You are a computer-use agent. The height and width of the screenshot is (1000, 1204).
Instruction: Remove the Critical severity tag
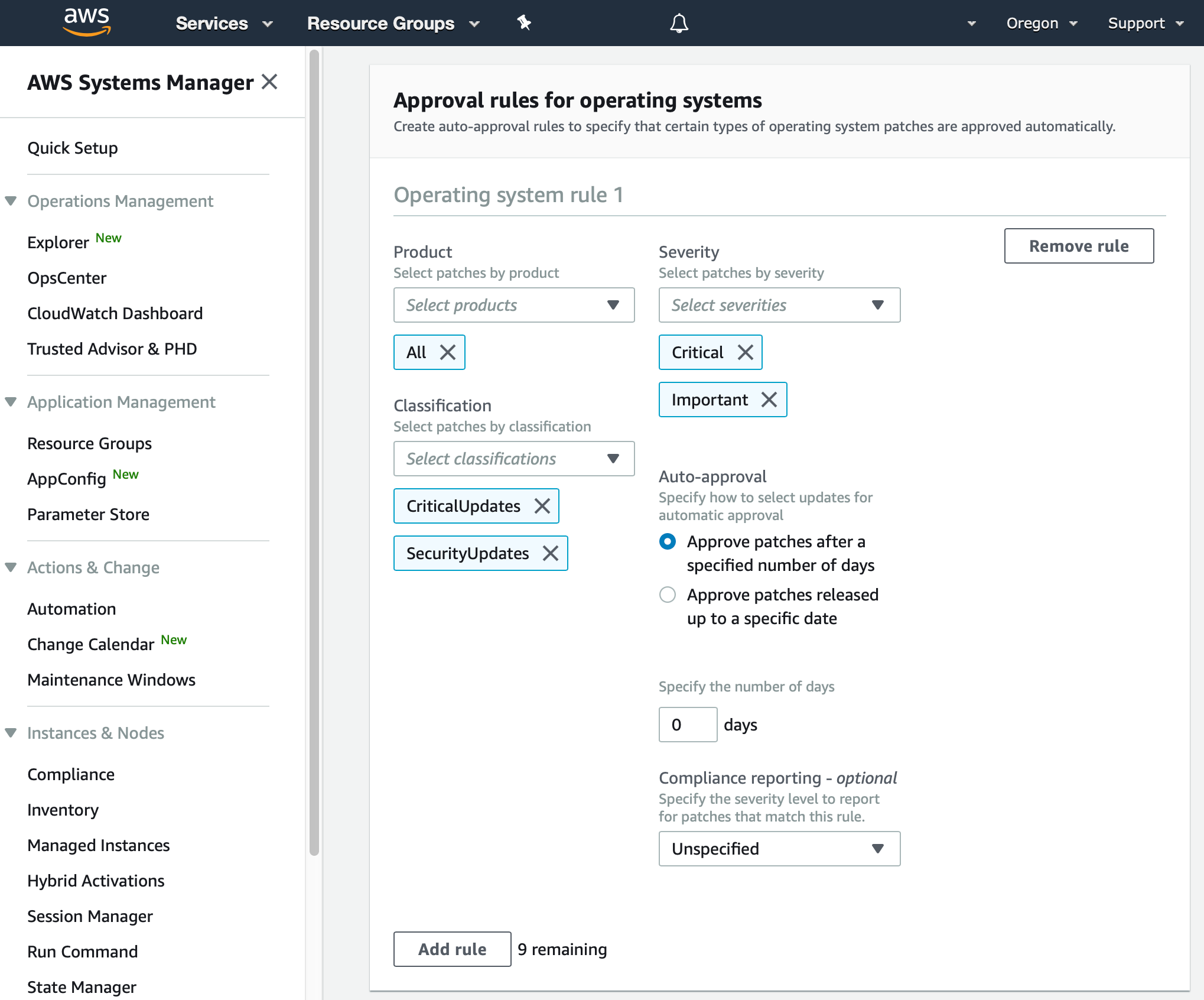pyautogui.click(x=746, y=352)
